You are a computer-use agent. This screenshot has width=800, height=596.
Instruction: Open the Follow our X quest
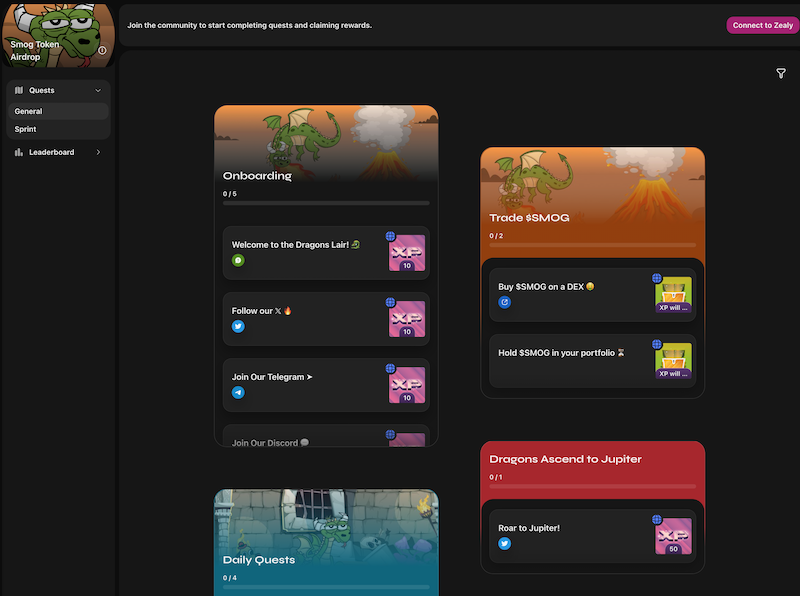click(x=326, y=319)
